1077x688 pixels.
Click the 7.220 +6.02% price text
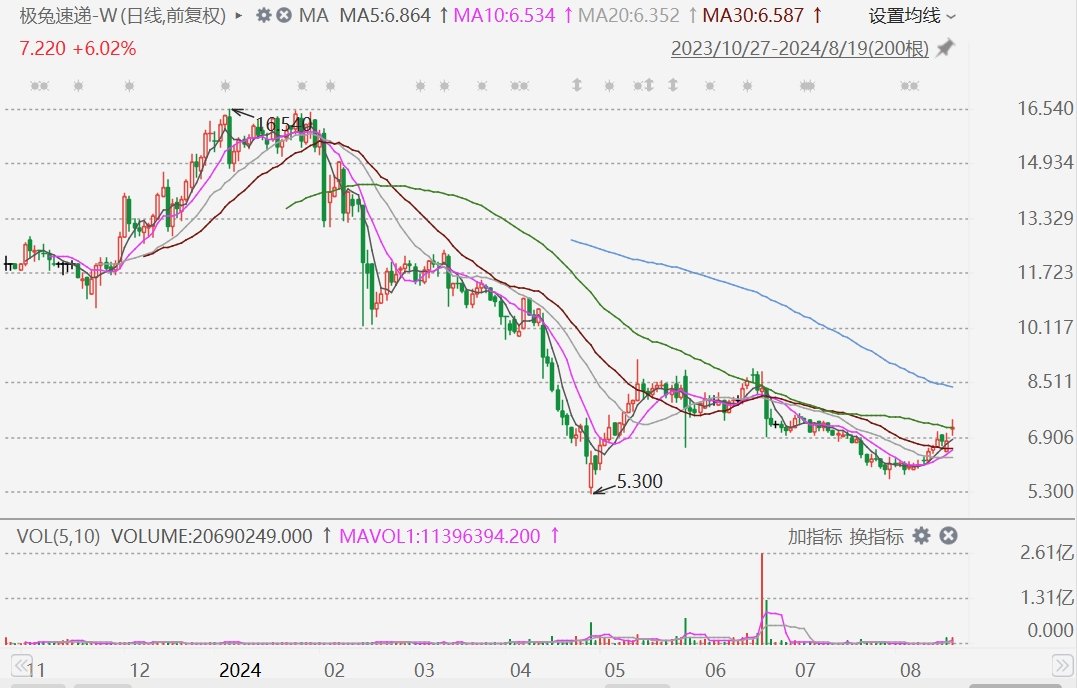pyautogui.click(x=78, y=49)
